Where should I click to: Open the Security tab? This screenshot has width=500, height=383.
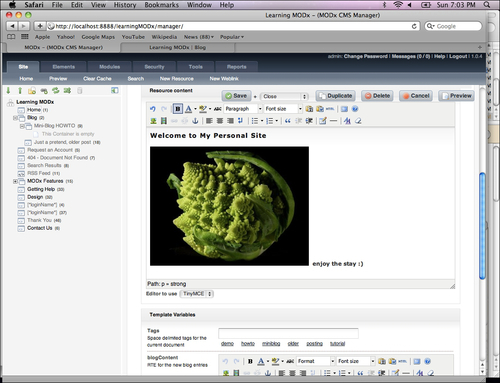[x=154, y=67]
